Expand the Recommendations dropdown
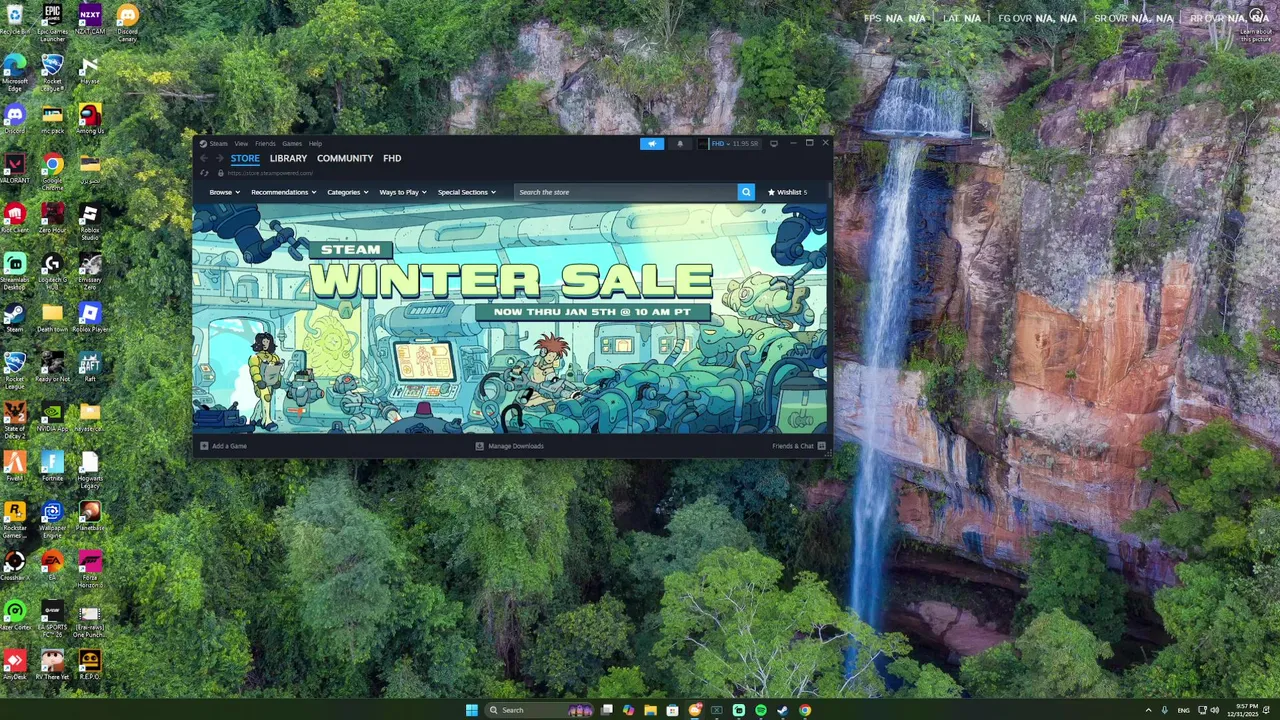The height and width of the screenshot is (720, 1280). tap(284, 192)
